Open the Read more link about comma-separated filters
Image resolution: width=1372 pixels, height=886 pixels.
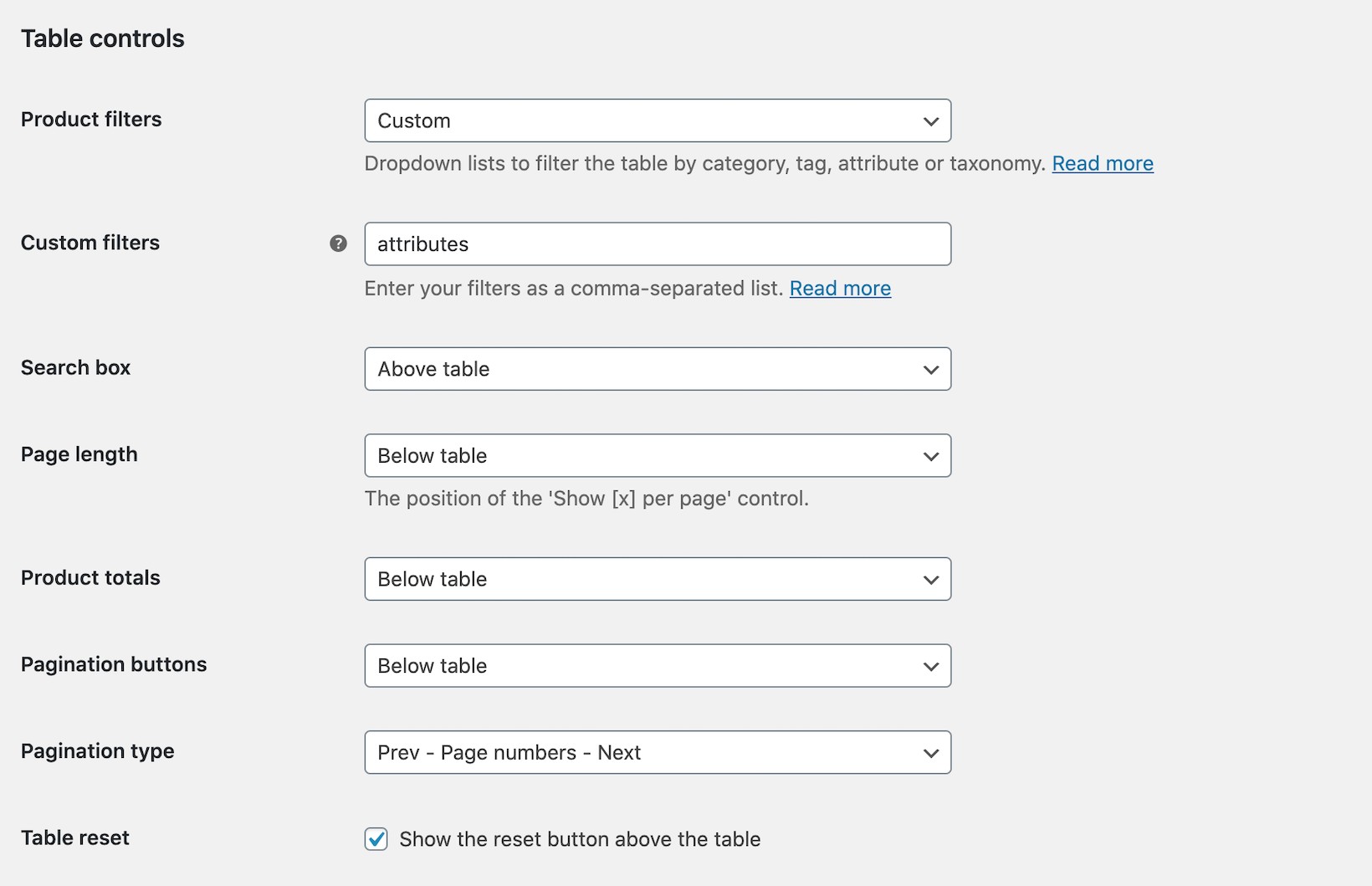[840, 288]
